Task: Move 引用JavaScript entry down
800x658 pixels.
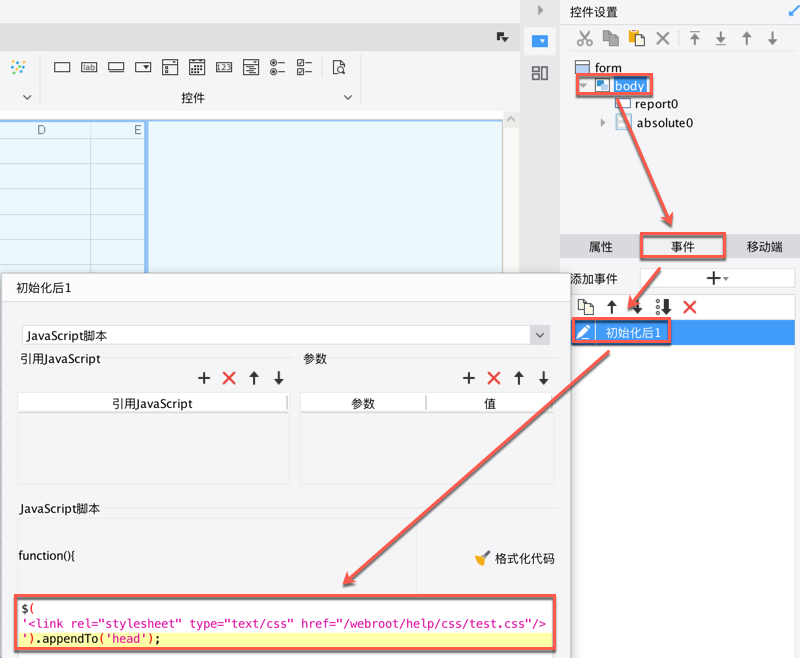Action: click(279, 378)
